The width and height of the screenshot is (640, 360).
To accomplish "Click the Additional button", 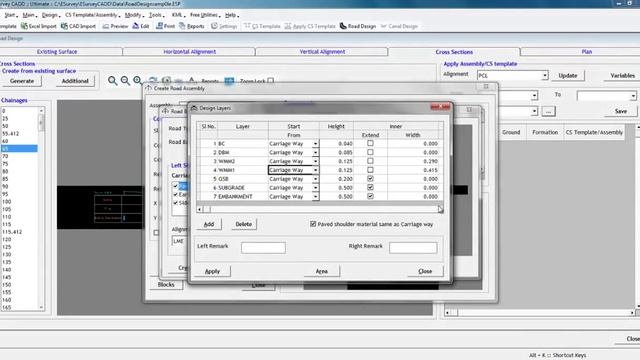I will point(75,81).
